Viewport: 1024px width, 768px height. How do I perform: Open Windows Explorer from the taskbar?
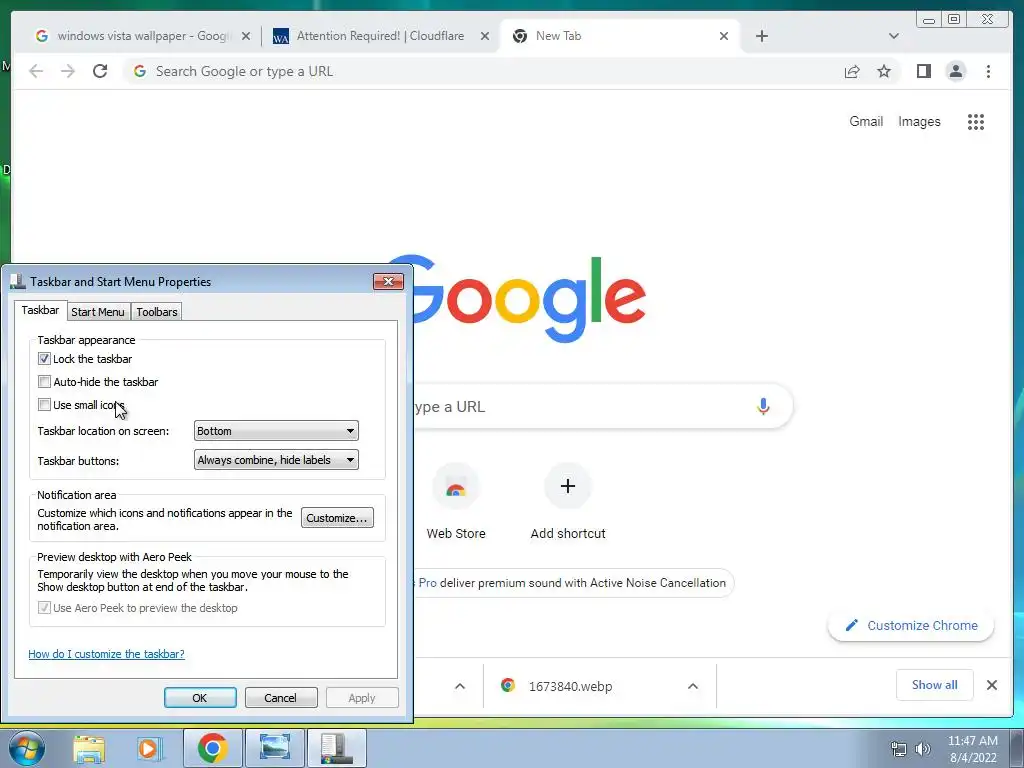coord(89,748)
